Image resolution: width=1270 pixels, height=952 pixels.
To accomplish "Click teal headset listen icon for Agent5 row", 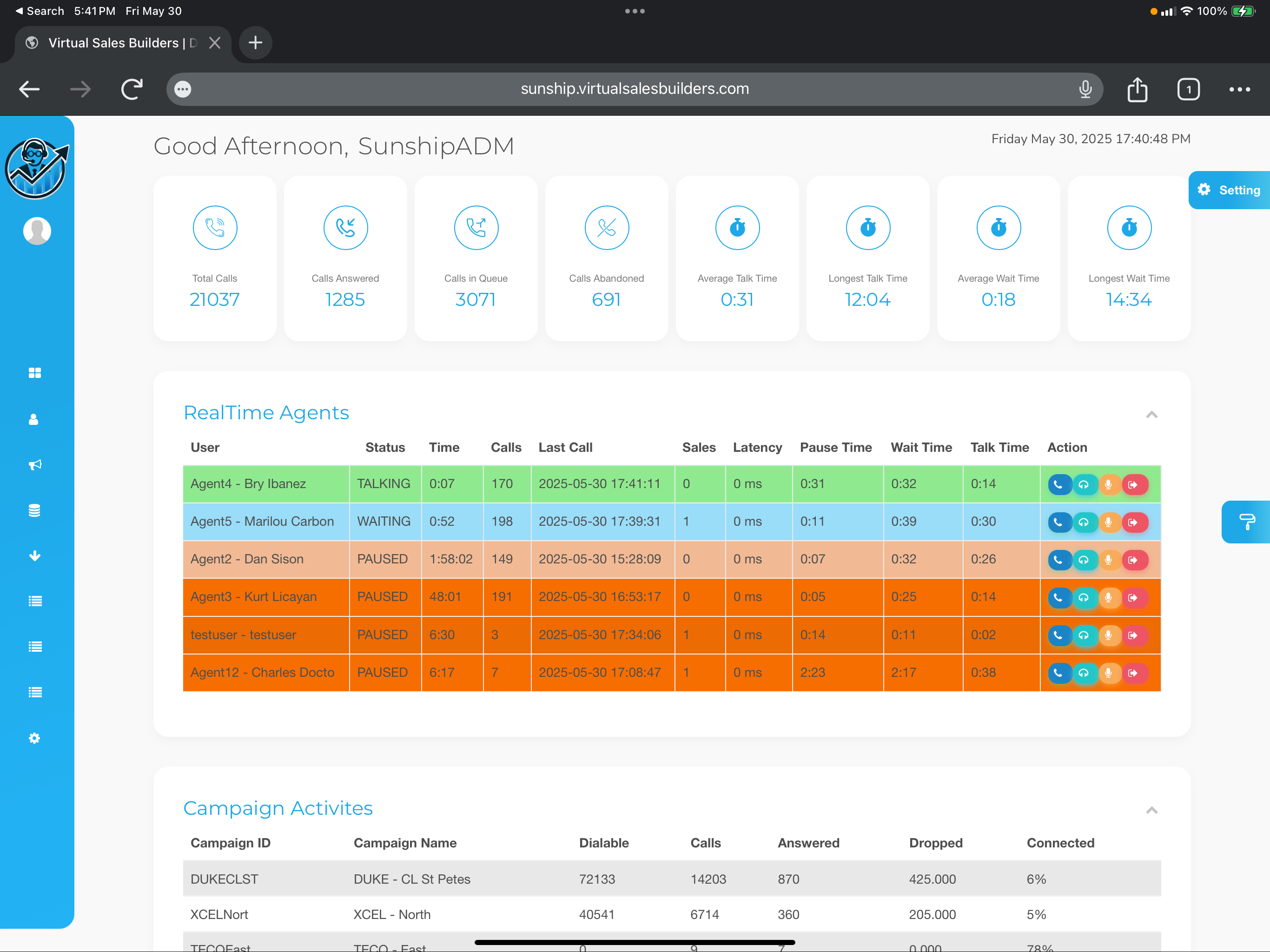I will point(1084,522).
